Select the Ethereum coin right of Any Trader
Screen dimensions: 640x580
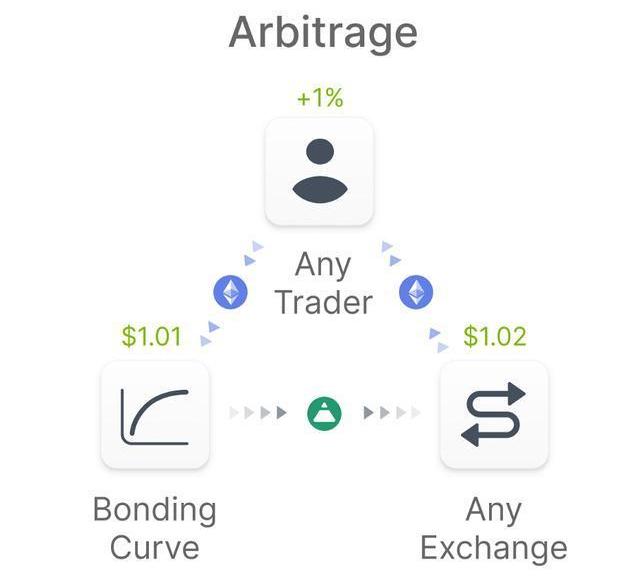tap(416, 292)
